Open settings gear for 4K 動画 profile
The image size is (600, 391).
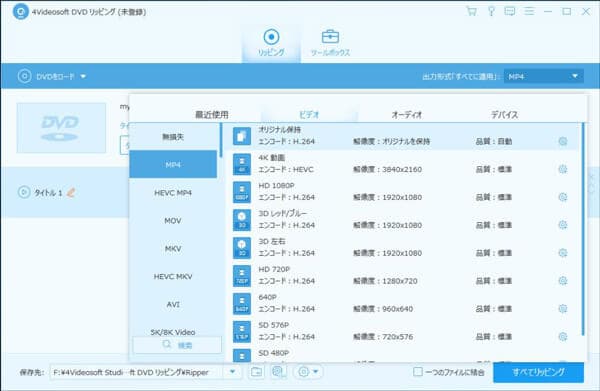coord(562,169)
